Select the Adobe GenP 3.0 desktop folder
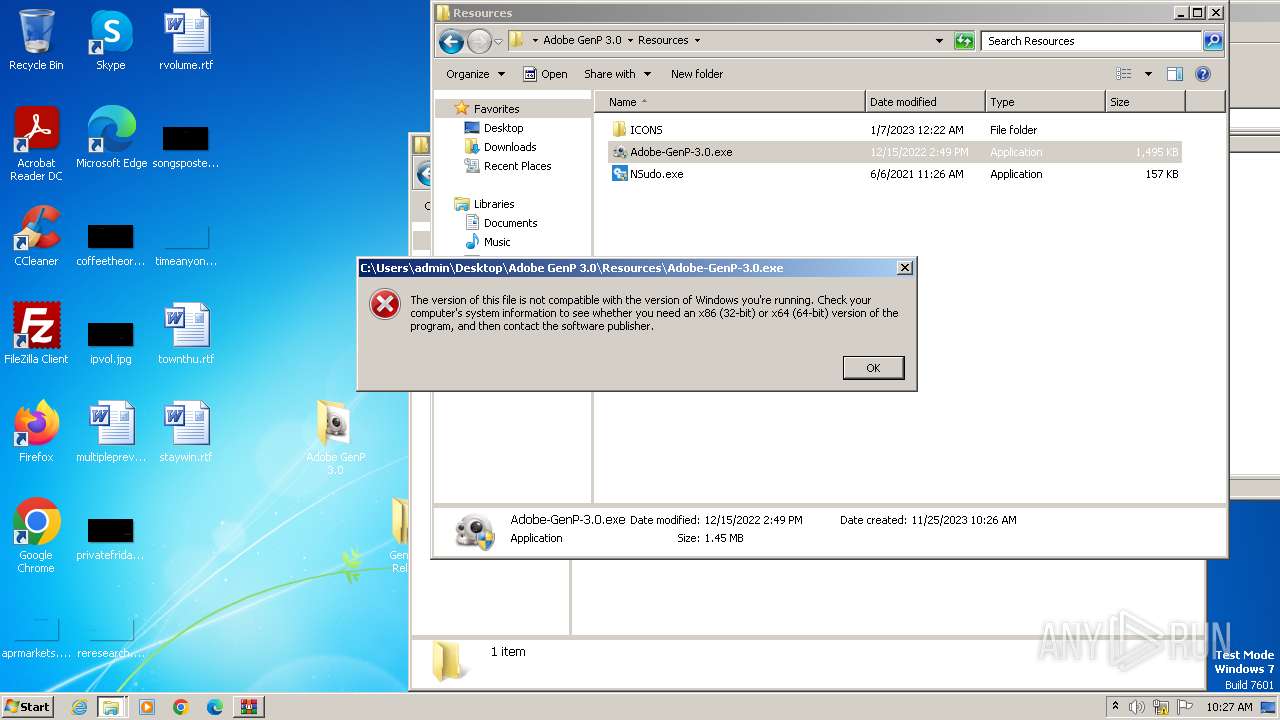This screenshot has height=720, width=1280. point(336,438)
